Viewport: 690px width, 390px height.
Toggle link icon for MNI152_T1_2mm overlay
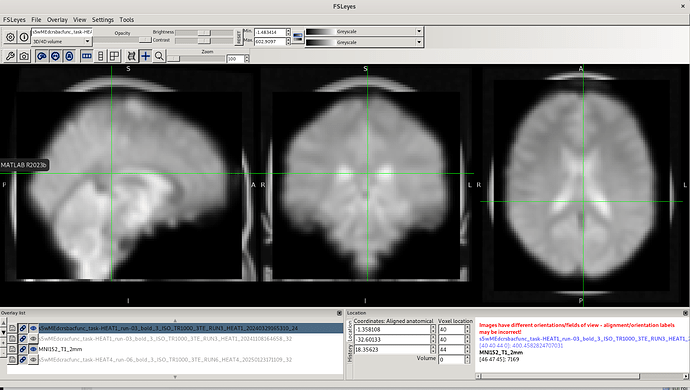point(23,349)
